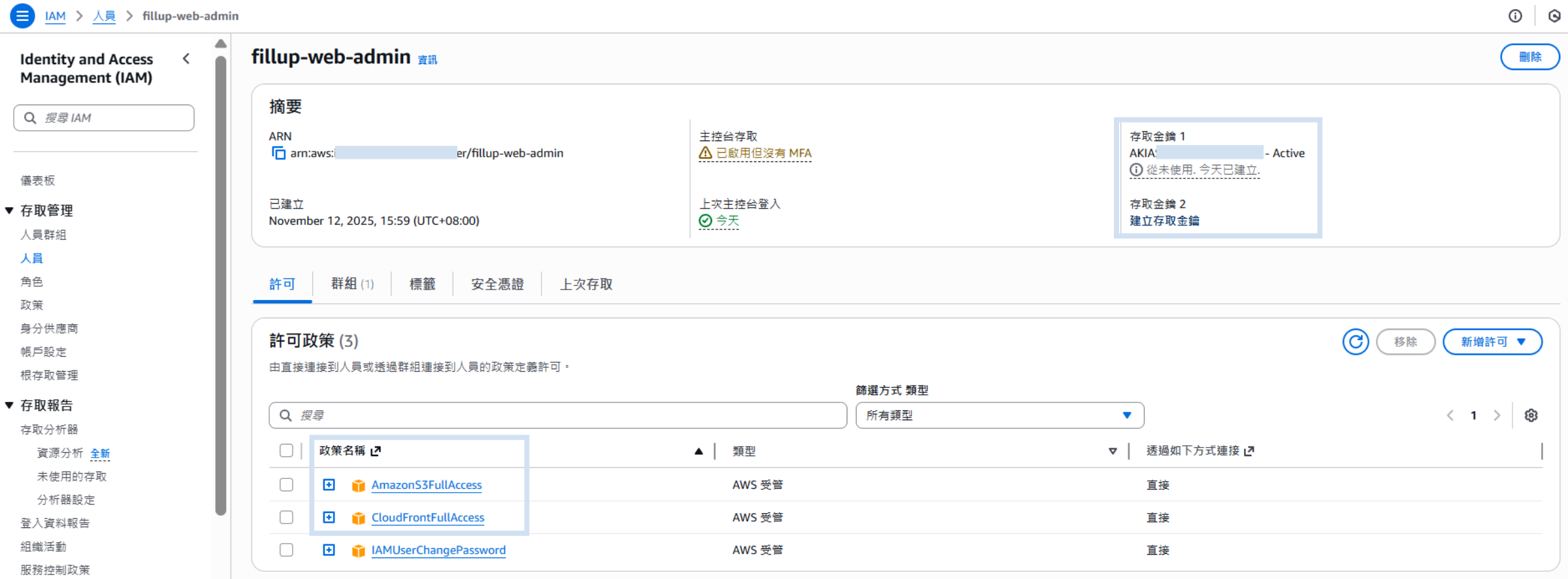The width and height of the screenshot is (1568, 579).
Task: Sort by 類型 column triangle
Action: click(1113, 451)
